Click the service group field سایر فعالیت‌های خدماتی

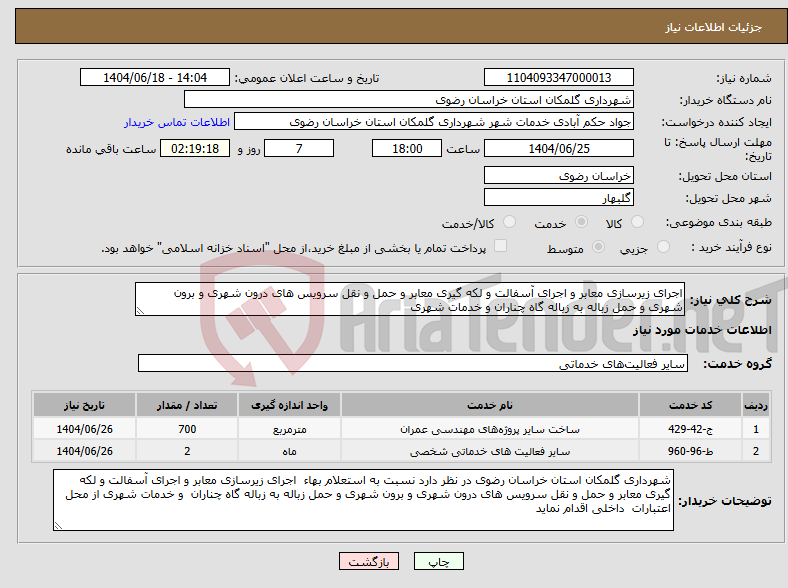tap(413, 363)
